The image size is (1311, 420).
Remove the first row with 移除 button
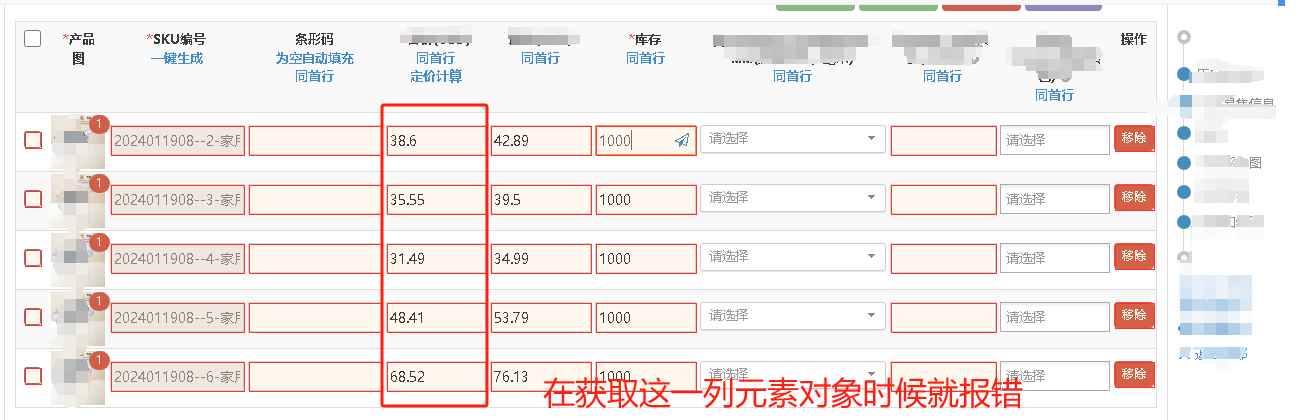(1134, 139)
